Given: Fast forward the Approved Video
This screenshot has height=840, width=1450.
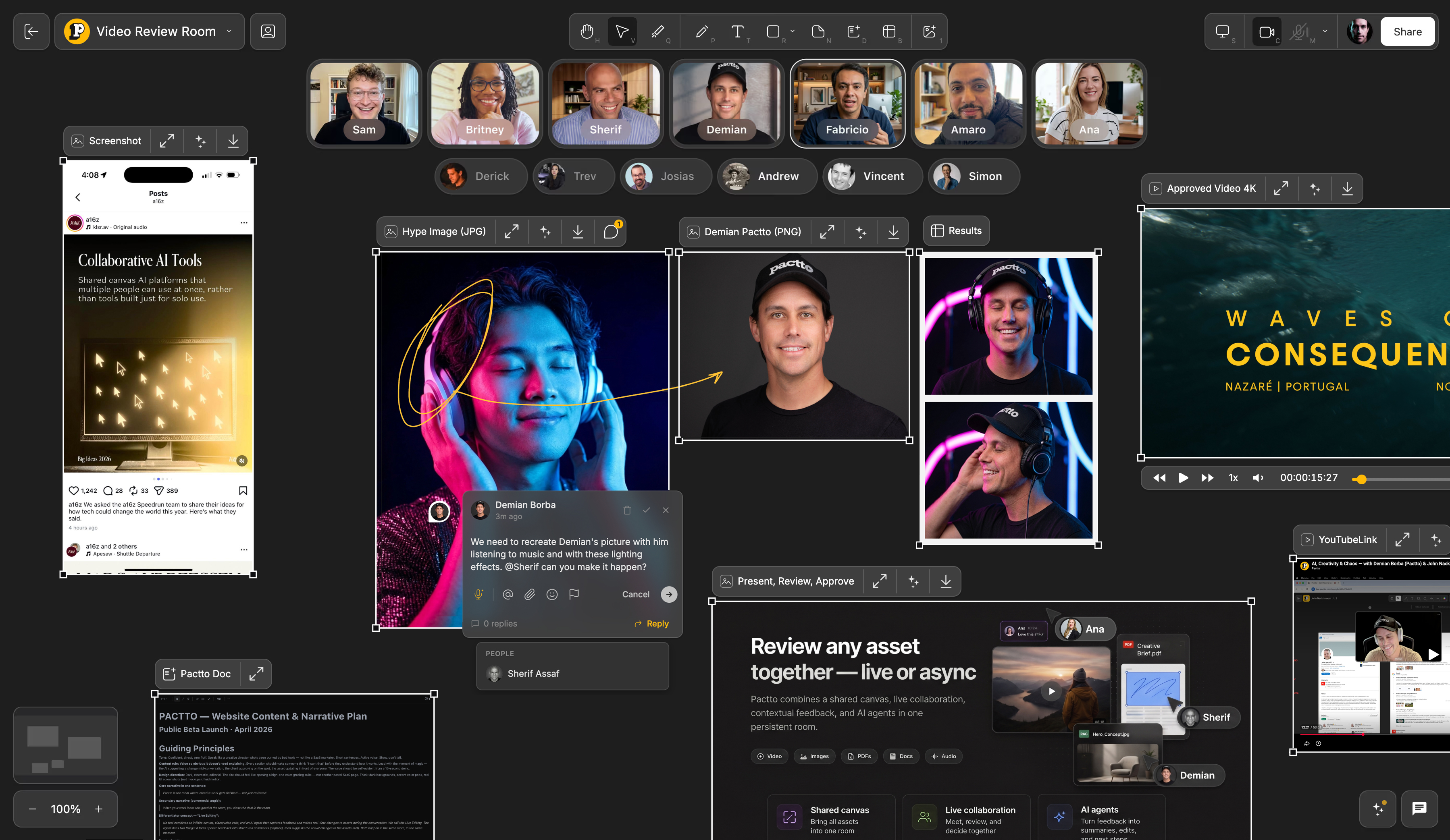Looking at the screenshot, I should coord(1207,478).
